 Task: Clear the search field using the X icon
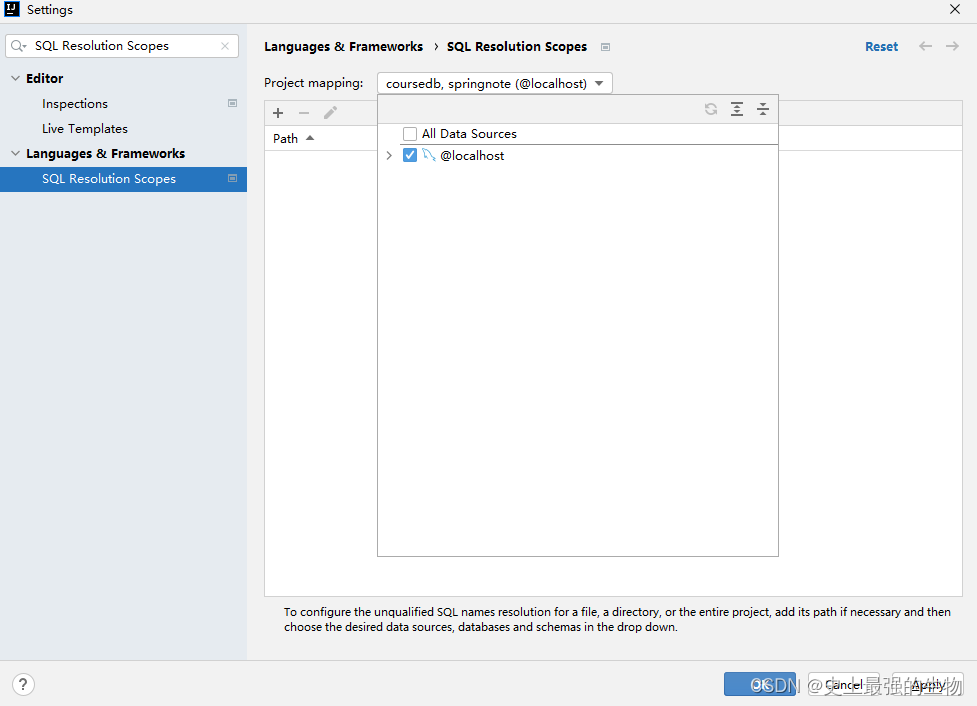tap(226, 45)
